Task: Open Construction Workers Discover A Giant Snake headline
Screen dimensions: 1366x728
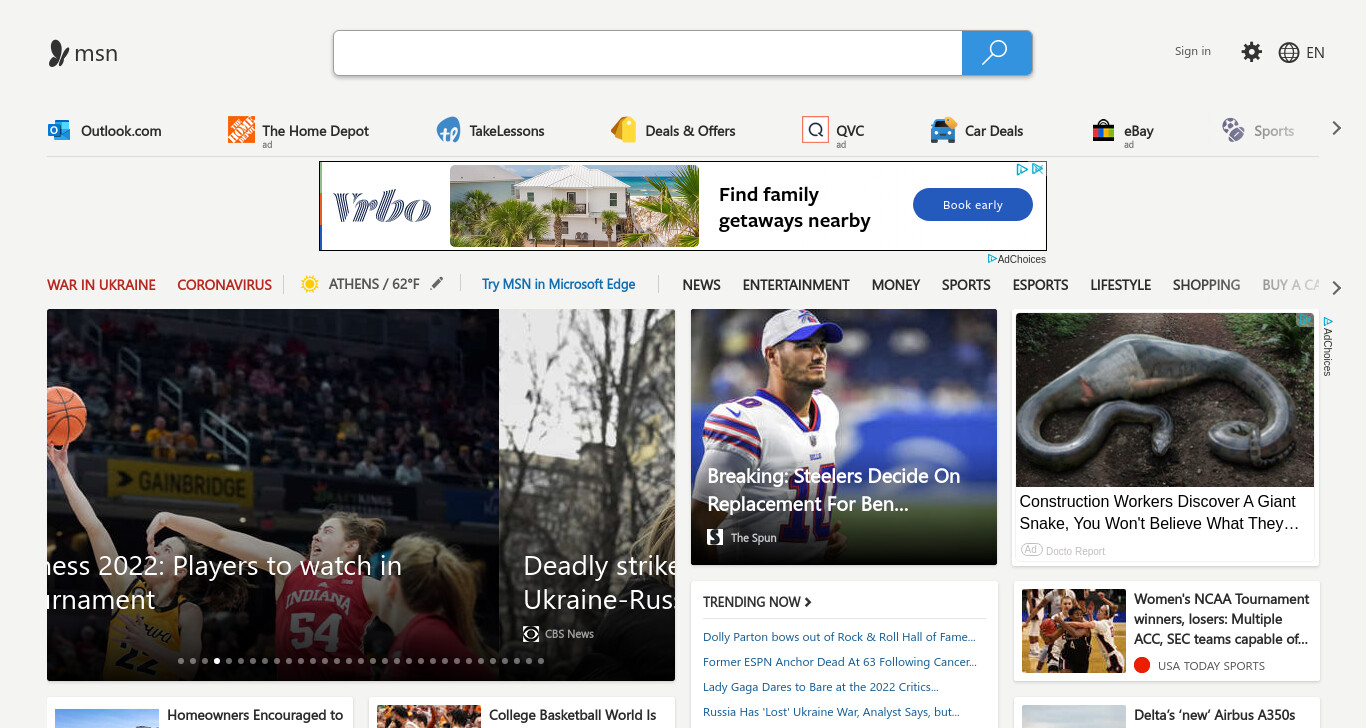Action: [1159, 512]
